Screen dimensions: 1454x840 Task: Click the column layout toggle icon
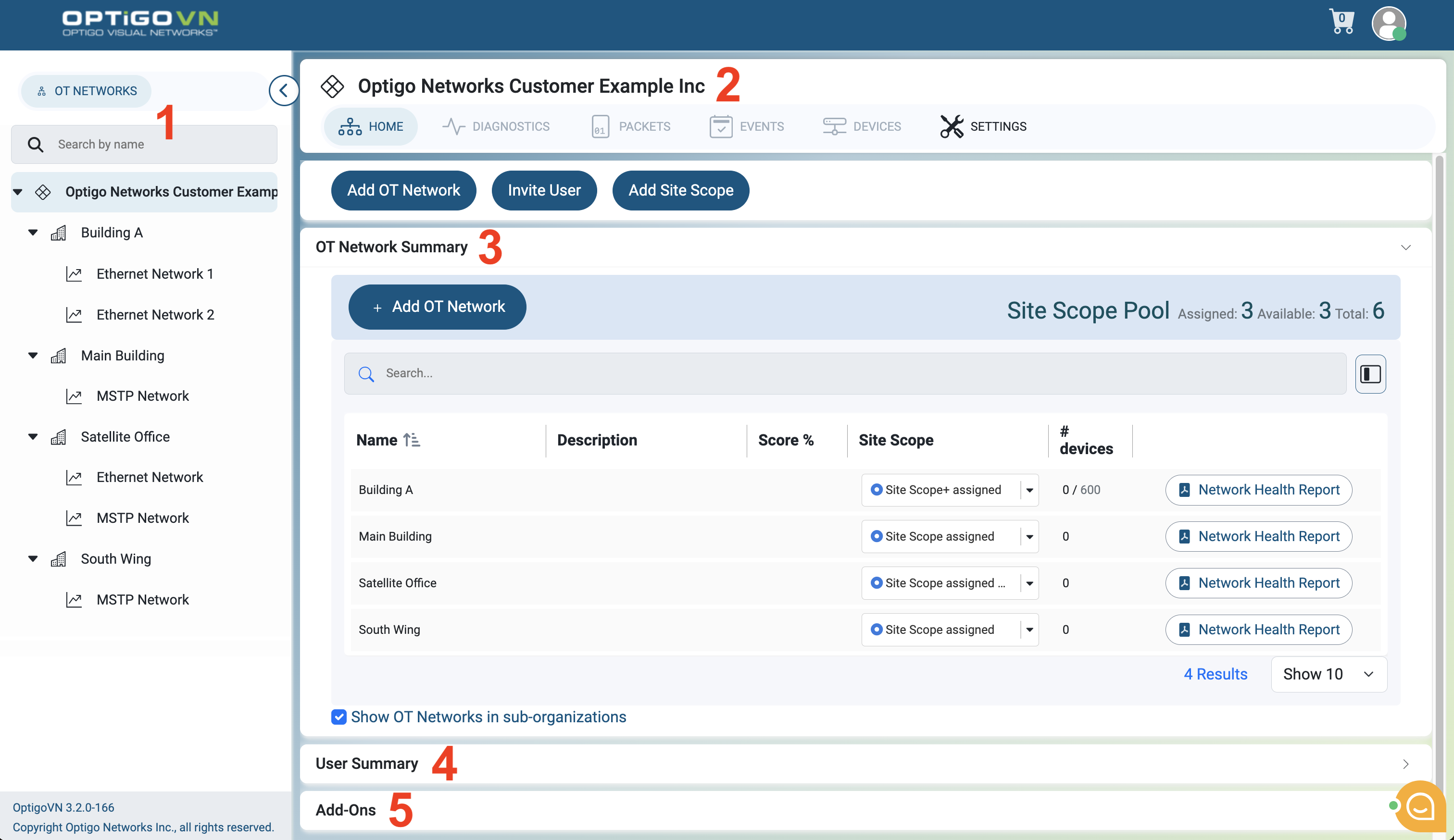pyautogui.click(x=1370, y=373)
